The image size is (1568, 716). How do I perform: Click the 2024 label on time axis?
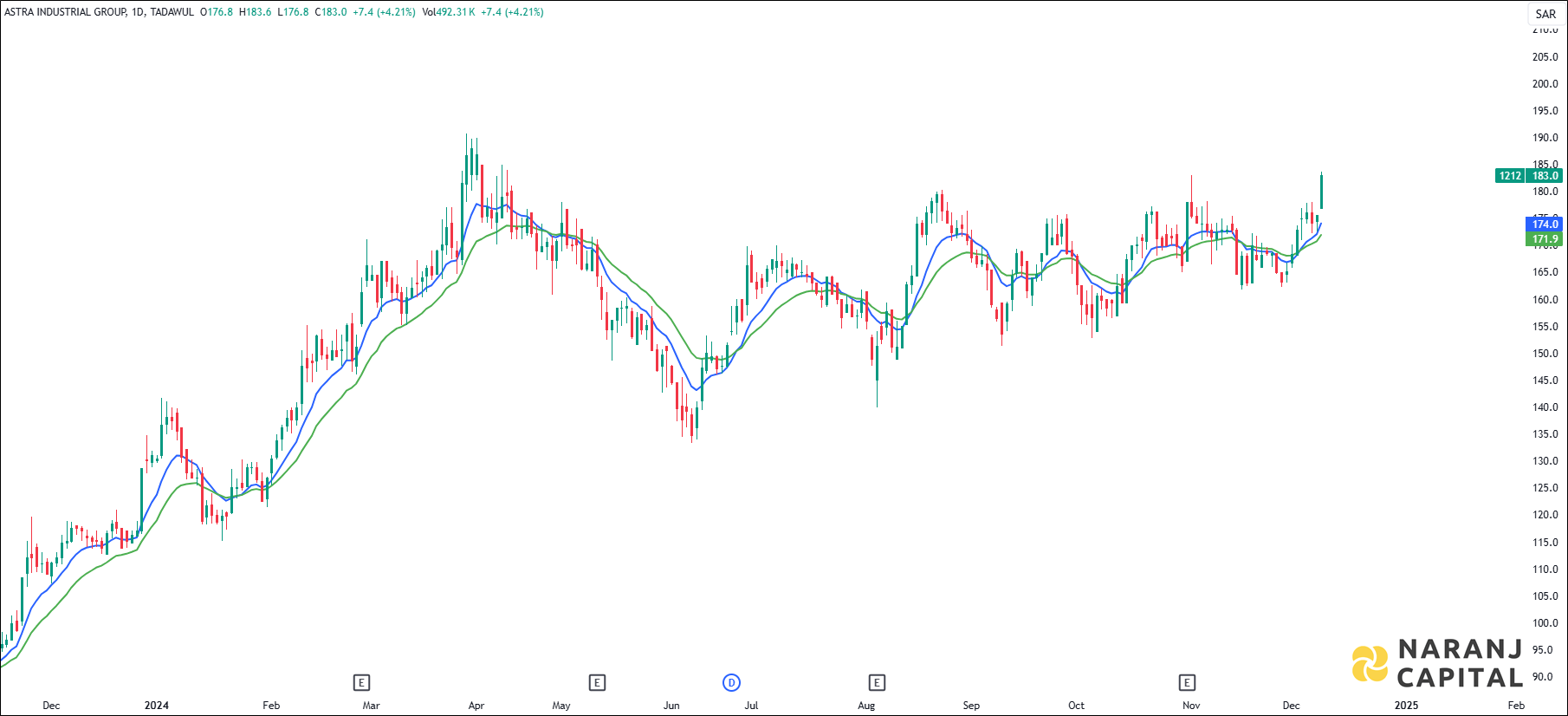tap(157, 705)
